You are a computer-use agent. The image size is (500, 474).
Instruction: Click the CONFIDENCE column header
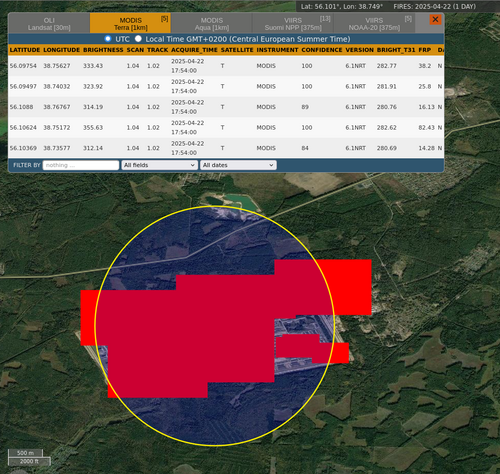coord(322,50)
